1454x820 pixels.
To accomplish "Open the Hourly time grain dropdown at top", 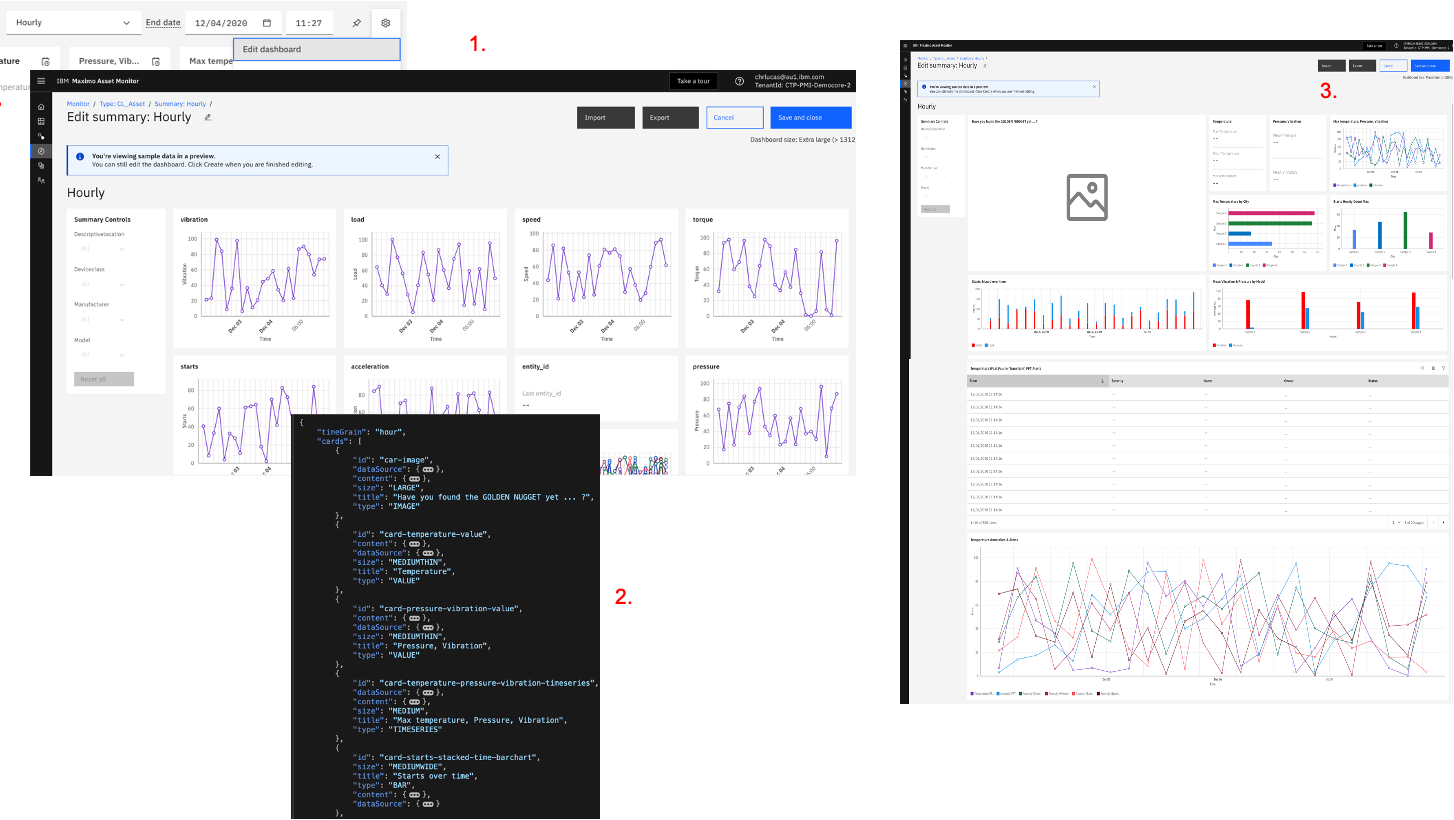I will 72,22.
